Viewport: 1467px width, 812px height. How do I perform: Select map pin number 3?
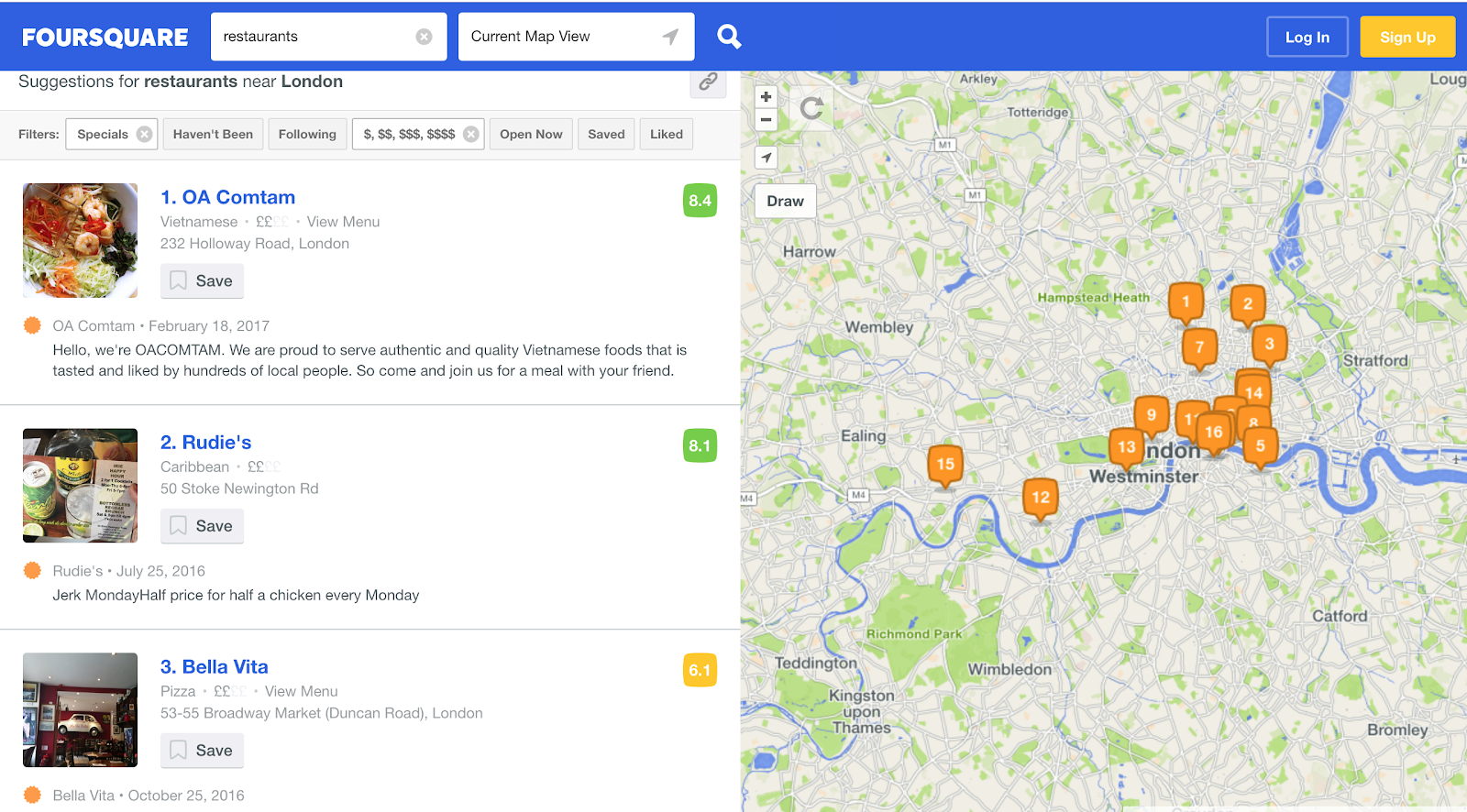(x=1269, y=346)
